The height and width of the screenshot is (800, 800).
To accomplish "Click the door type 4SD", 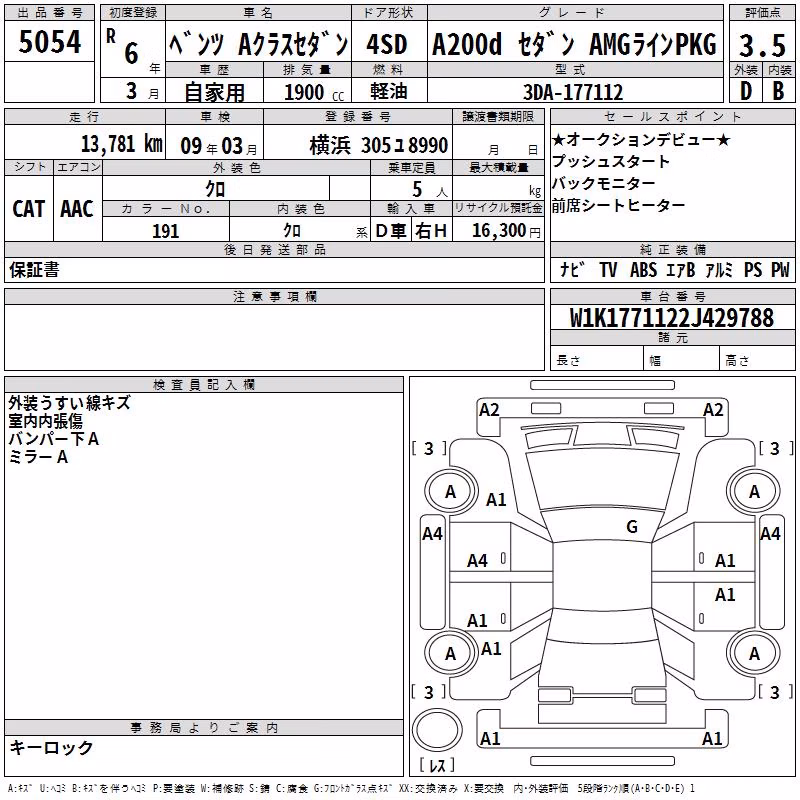I will (387, 45).
